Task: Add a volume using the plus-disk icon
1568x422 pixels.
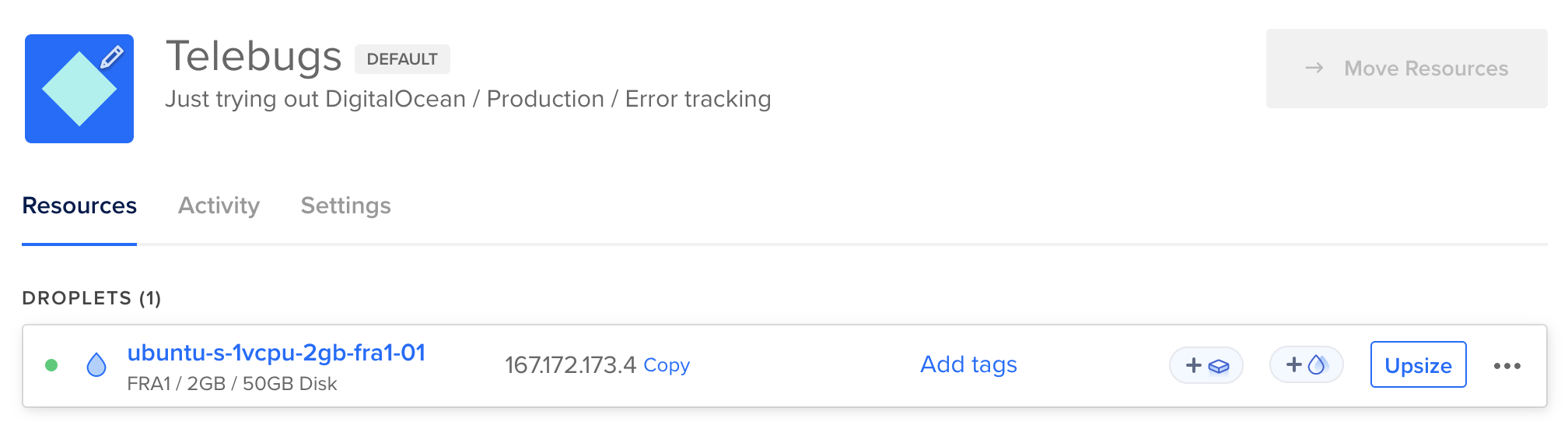Action: tap(1206, 365)
